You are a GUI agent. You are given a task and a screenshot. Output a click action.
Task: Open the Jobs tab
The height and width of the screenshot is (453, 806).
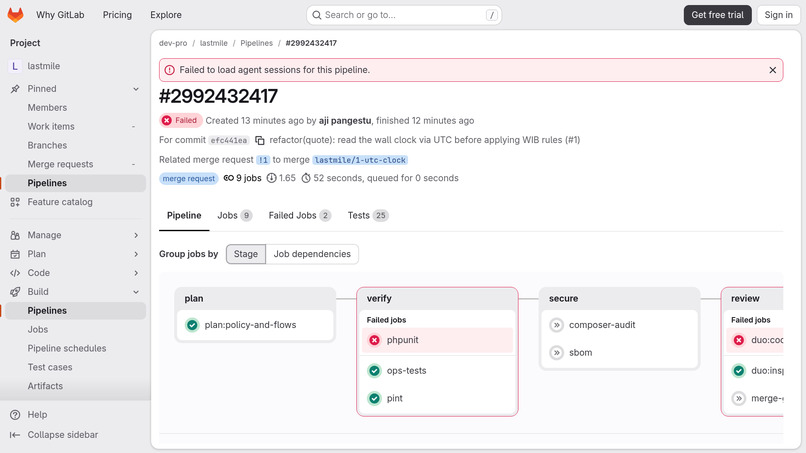tap(234, 215)
